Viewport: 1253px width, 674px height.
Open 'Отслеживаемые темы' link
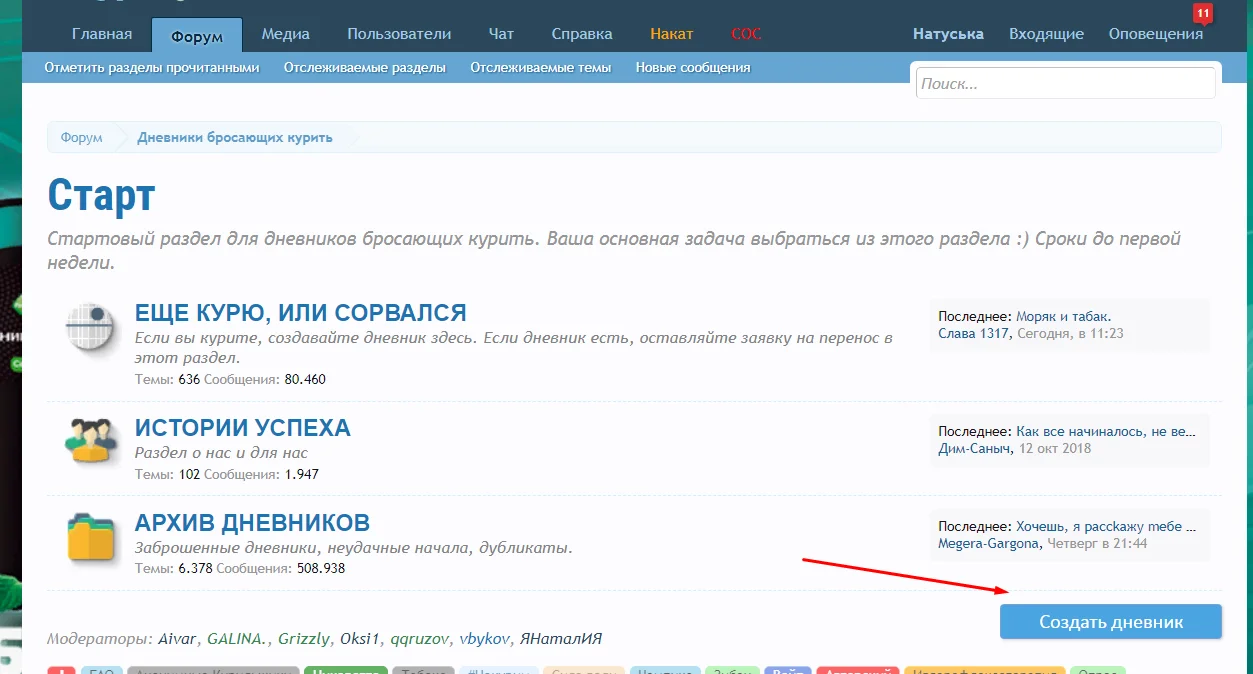point(540,68)
